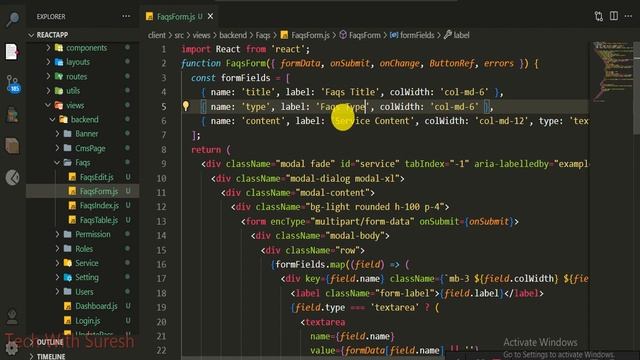This screenshot has height=360, width=640.
Task: Click 'multipart/form-data' on line 13
Action: 362,222
